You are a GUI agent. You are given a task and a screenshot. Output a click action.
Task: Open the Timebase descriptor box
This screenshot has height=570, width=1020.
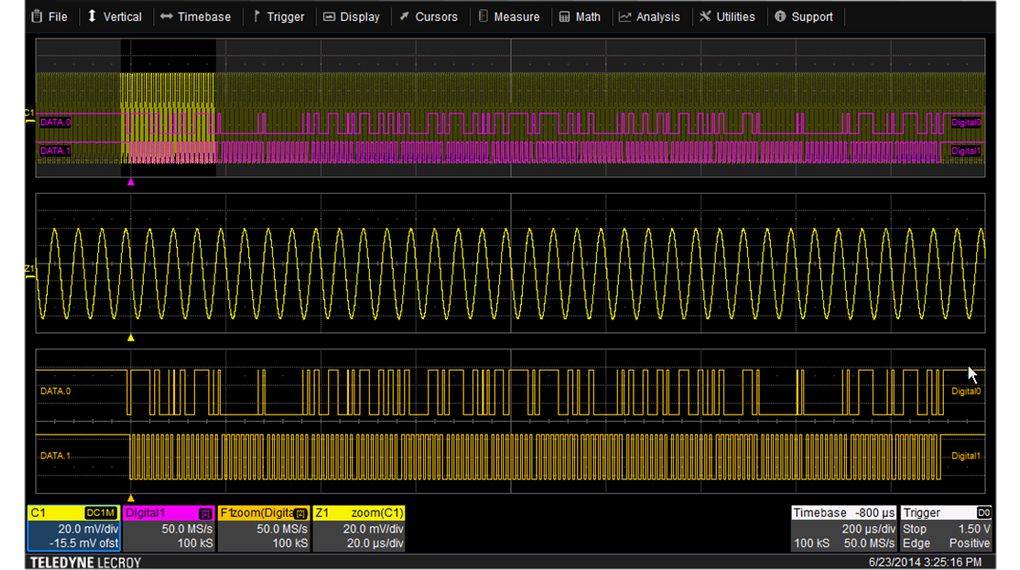click(844, 528)
